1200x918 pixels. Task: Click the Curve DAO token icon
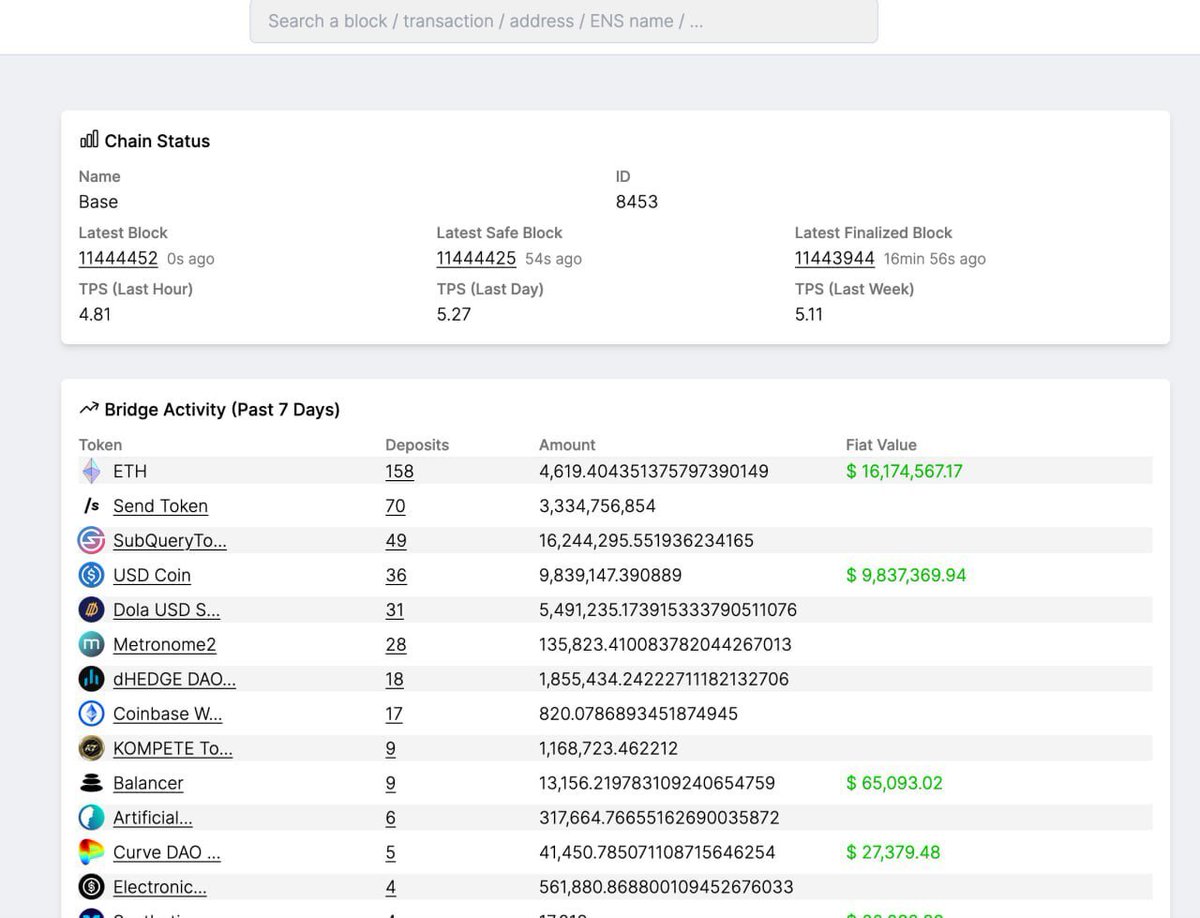point(91,852)
